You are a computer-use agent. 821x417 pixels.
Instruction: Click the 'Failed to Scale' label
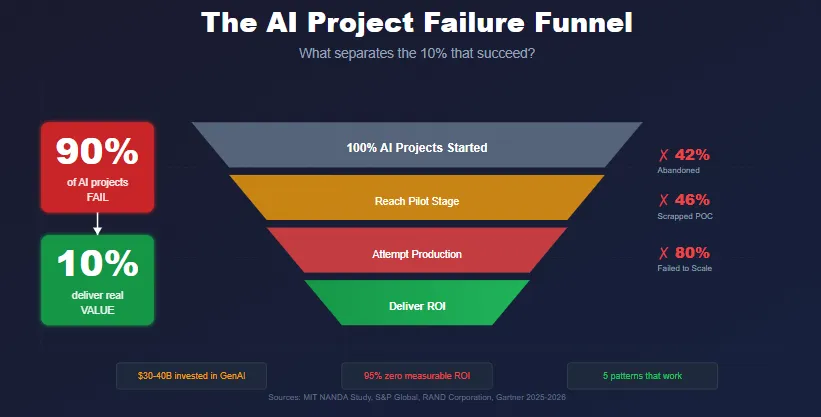click(685, 268)
